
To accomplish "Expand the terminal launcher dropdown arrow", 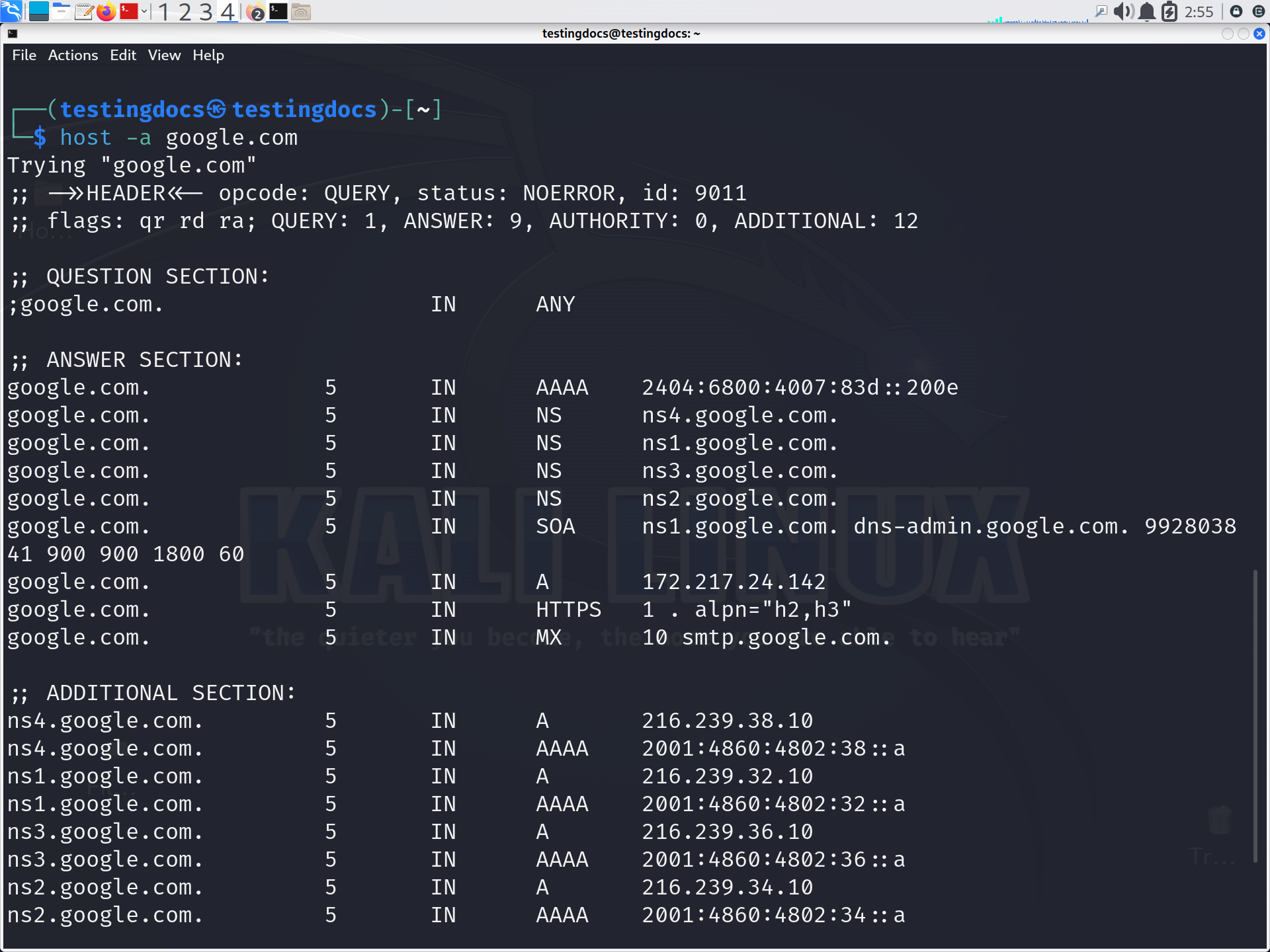I will (x=144, y=11).
